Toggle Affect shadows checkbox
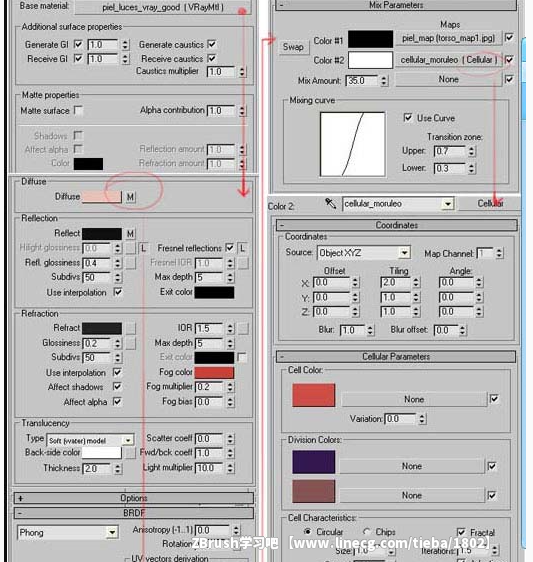 (x=117, y=386)
